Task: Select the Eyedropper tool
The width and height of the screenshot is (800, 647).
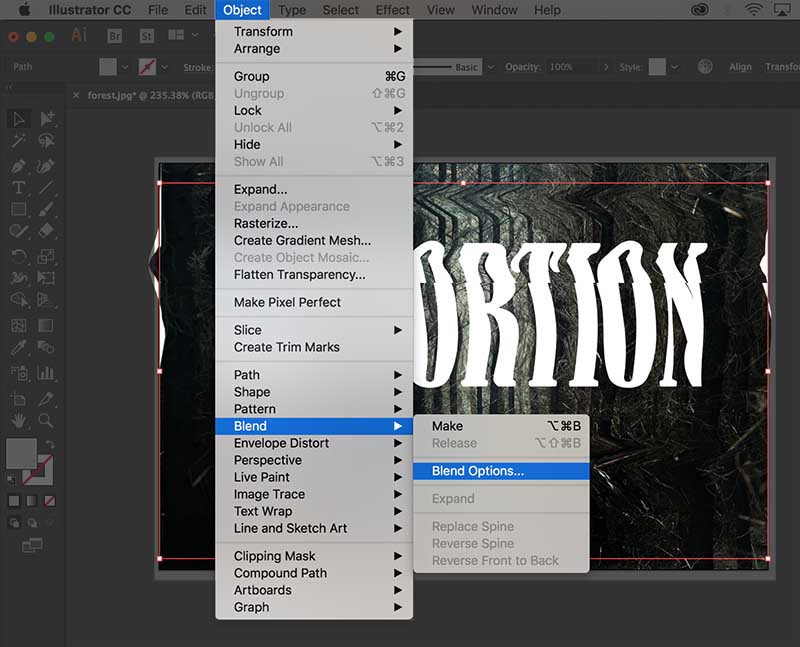Action: click(x=19, y=347)
